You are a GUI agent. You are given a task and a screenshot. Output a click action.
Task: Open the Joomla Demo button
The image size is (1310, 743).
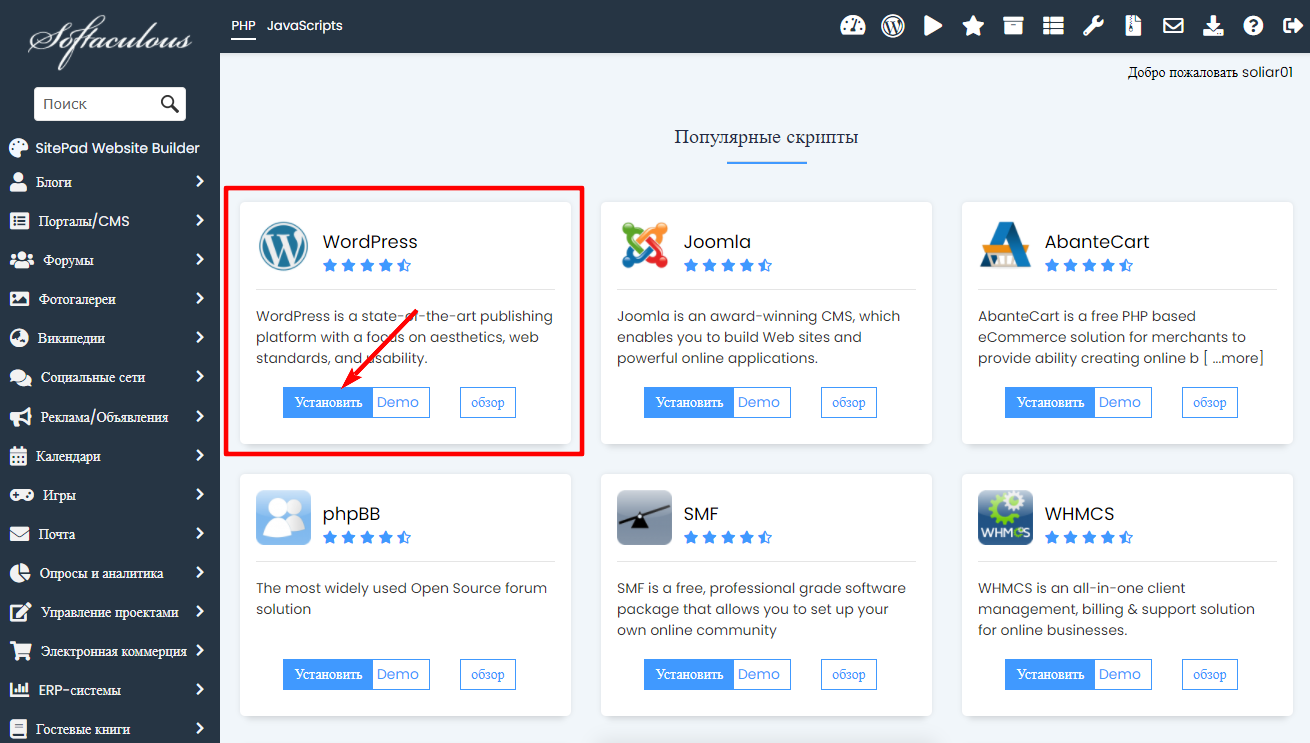[761, 403]
